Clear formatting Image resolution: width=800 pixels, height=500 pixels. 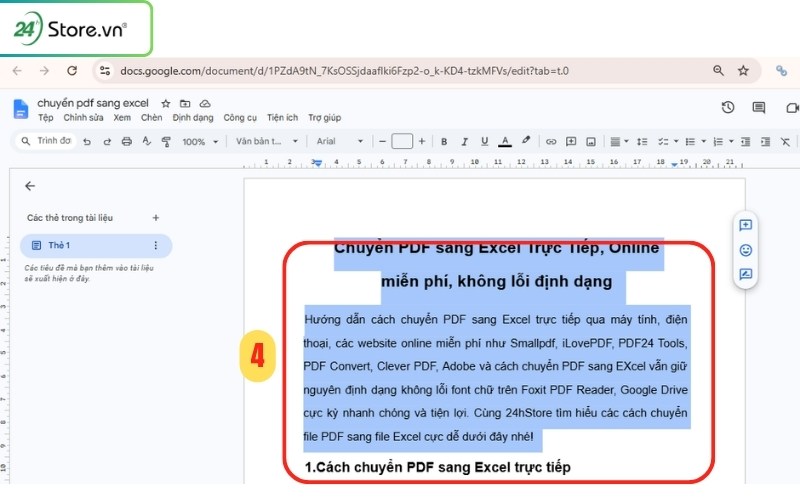pyautogui.click(x=785, y=142)
